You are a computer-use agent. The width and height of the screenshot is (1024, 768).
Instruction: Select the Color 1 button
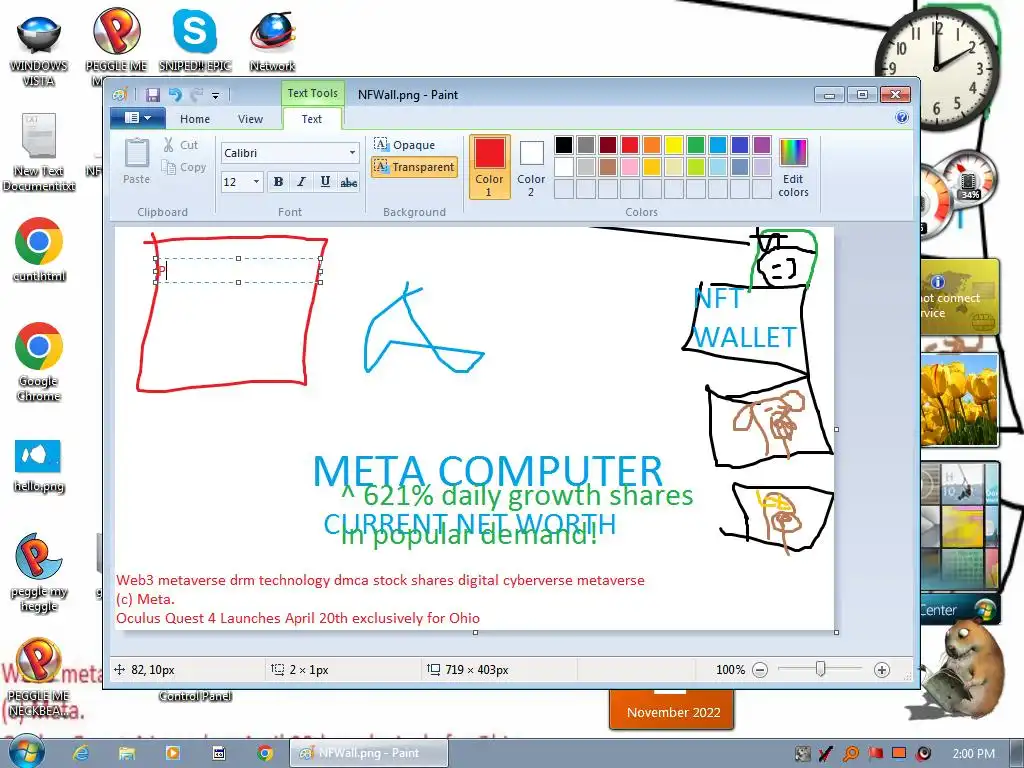coord(489,167)
